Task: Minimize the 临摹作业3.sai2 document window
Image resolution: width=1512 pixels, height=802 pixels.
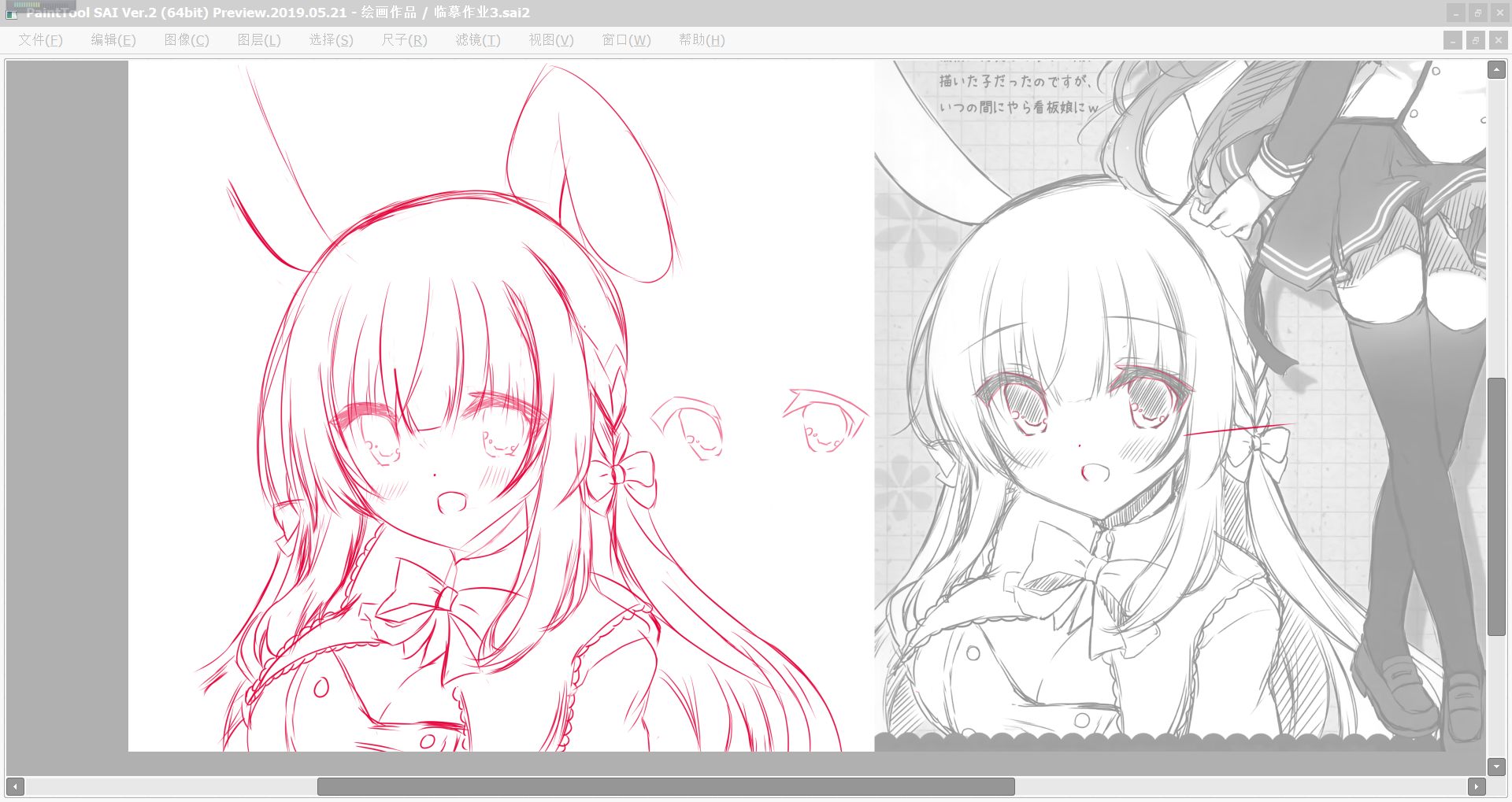Action: pyautogui.click(x=1453, y=40)
